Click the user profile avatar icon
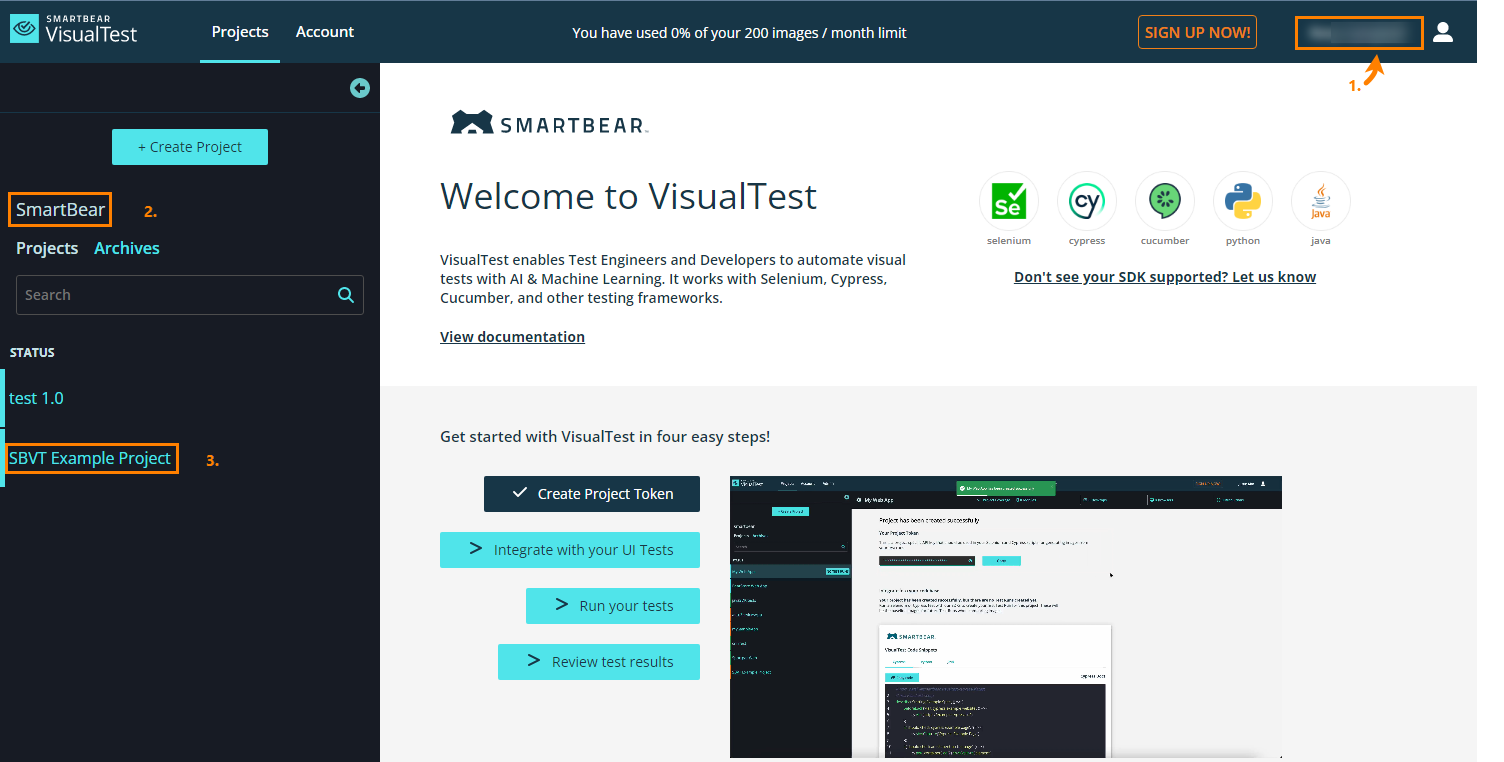The width and height of the screenshot is (1504, 762). [1442, 32]
